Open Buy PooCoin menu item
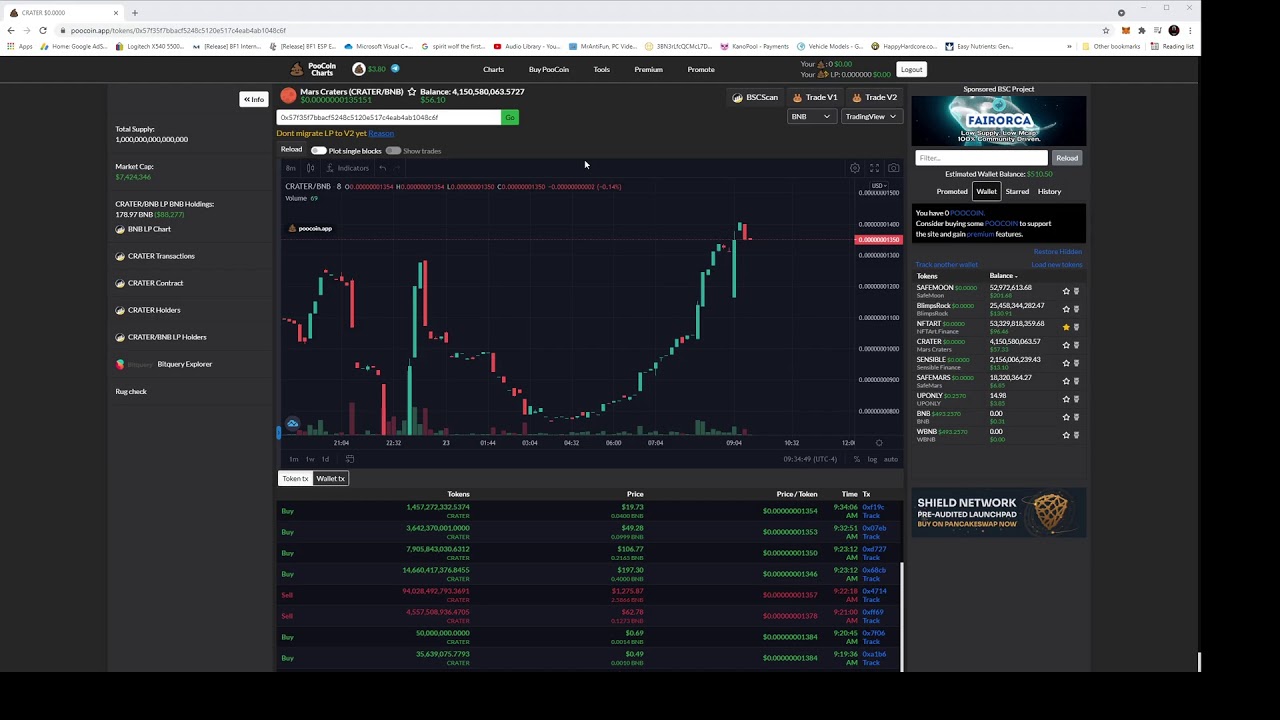Viewport: 1280px width, 720px height. (548, 70)
